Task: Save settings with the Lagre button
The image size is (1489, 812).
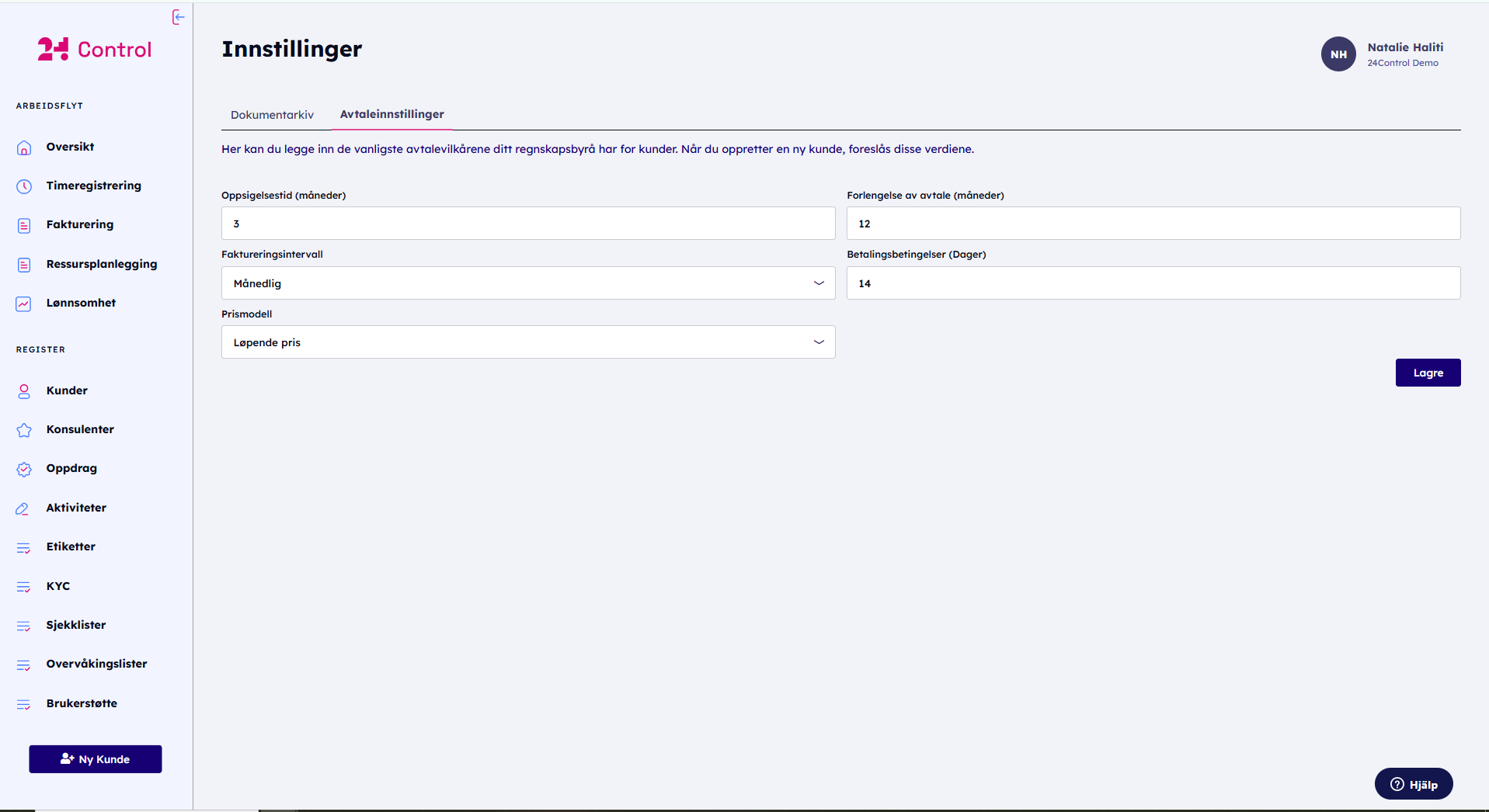Action: (x=1428, y=373)
